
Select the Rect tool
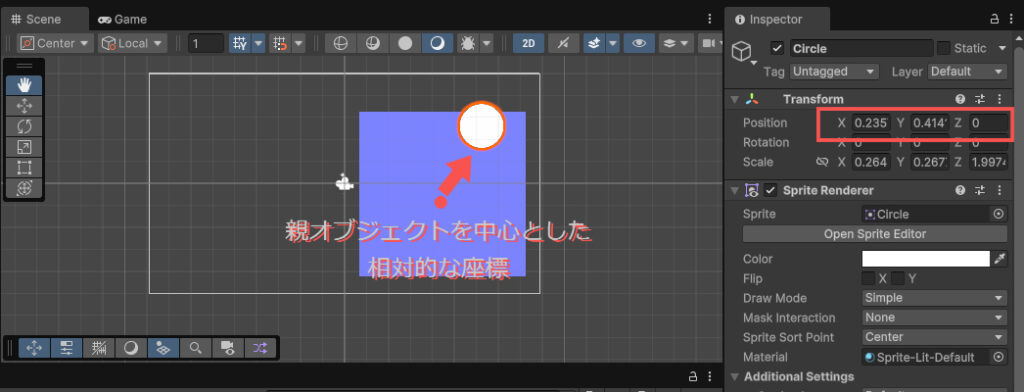24,167
